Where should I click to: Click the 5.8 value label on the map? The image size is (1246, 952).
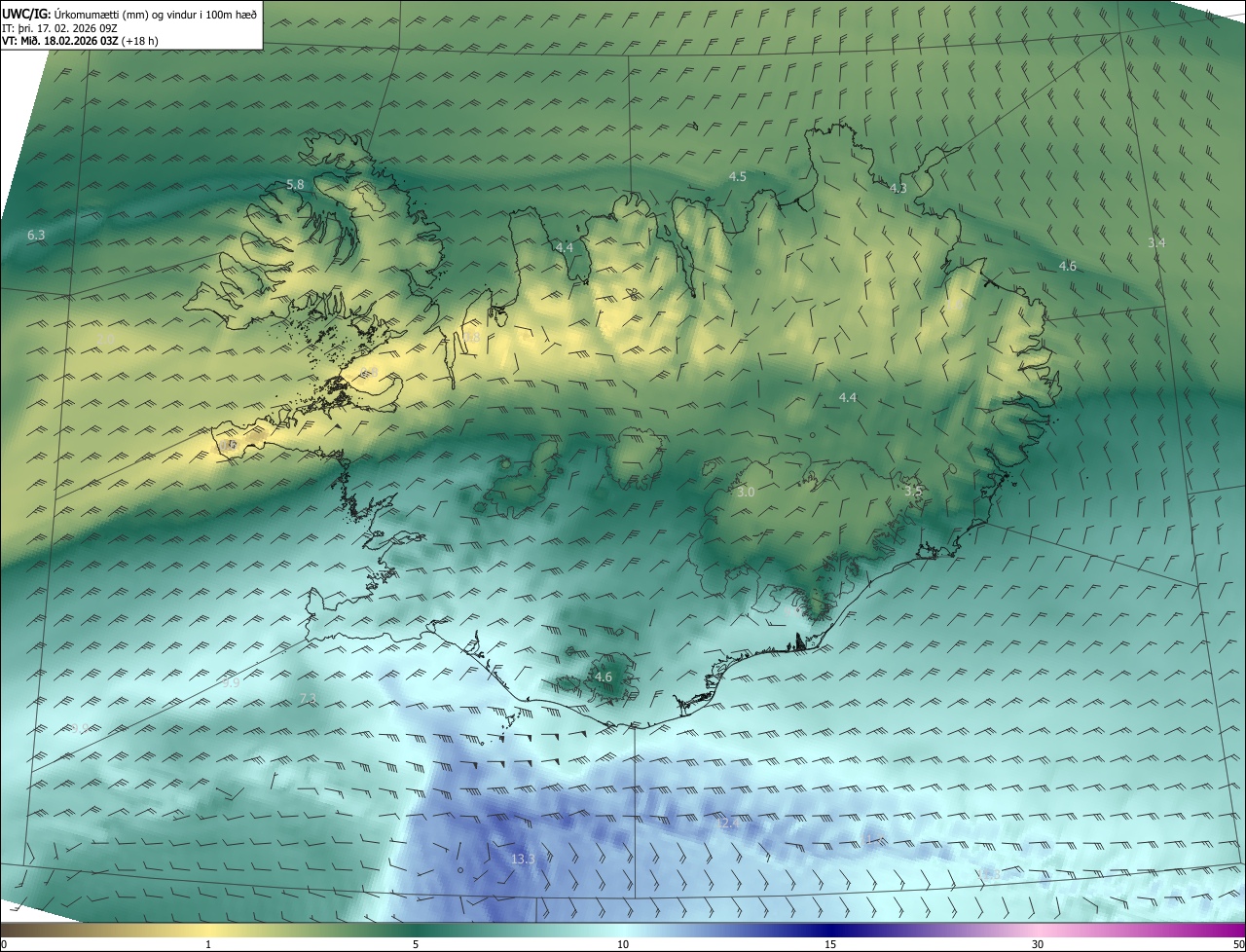click(x=295, y=184)
